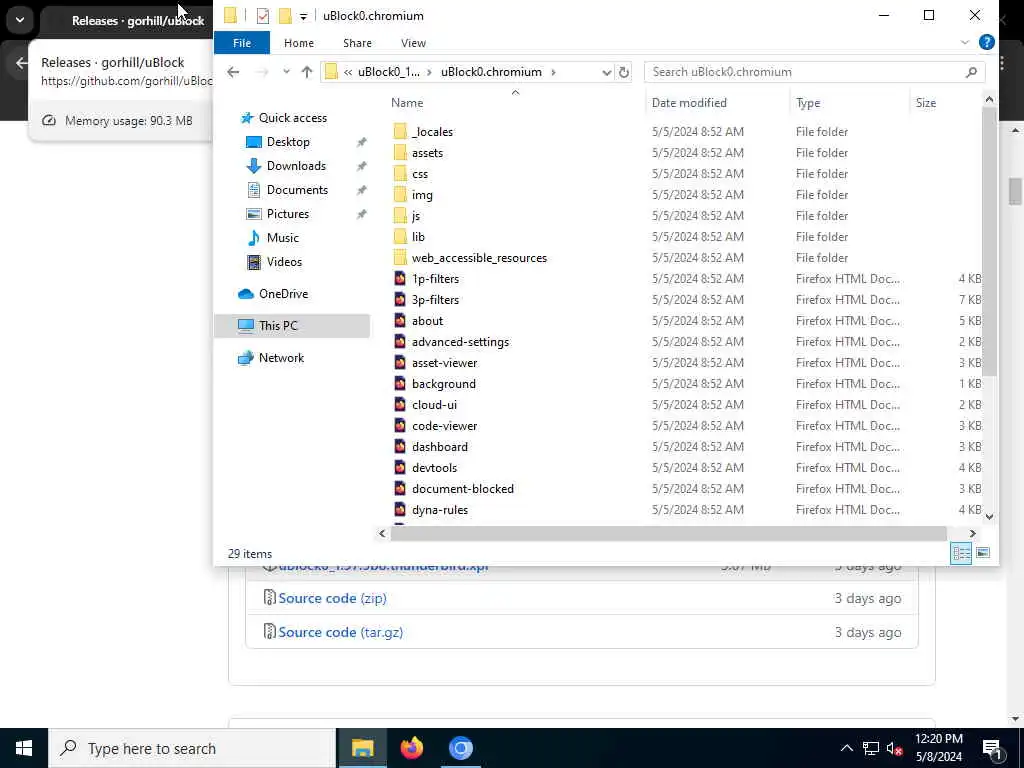Screen dimensions: 1024x768
Task: Sort by the Name column header
Action: tap(407, 103)
